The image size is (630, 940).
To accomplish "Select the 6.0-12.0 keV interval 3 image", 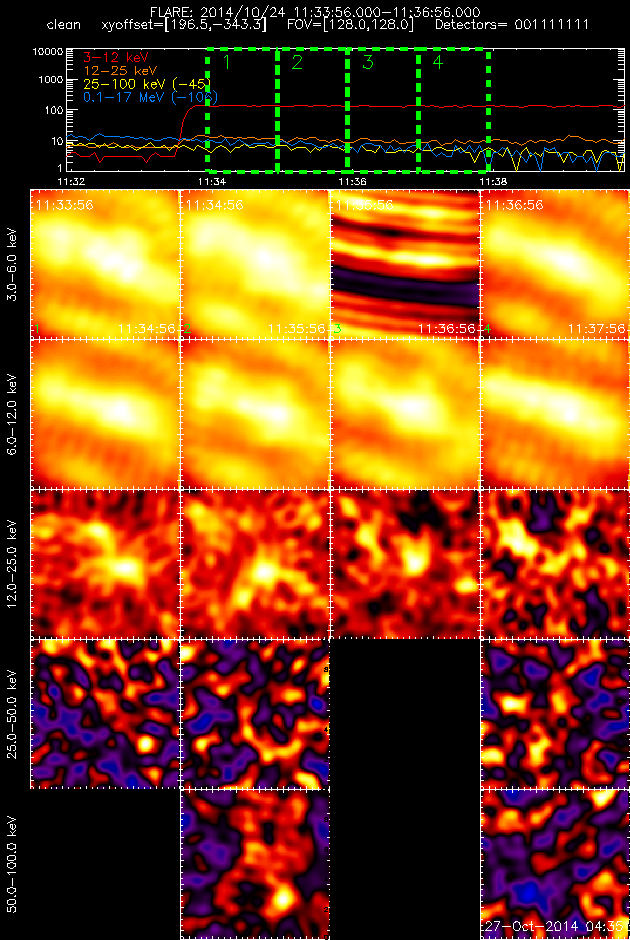I will 405,414.
